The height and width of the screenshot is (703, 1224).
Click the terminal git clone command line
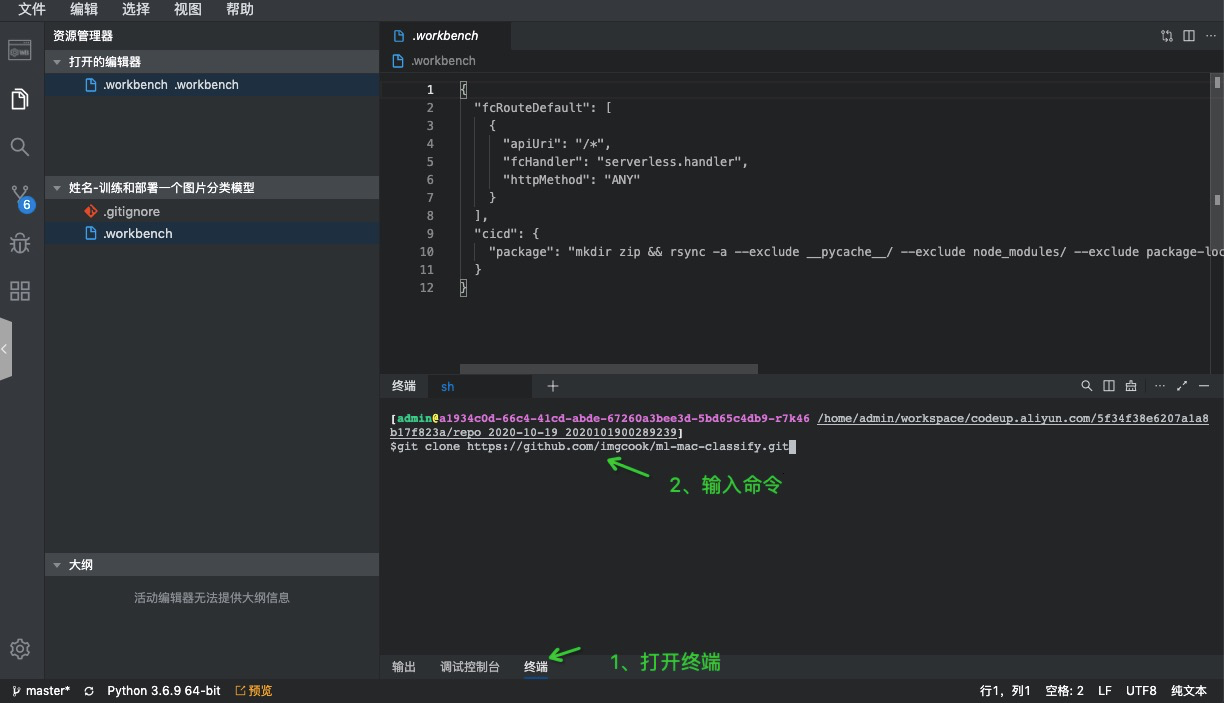point(592,447)
